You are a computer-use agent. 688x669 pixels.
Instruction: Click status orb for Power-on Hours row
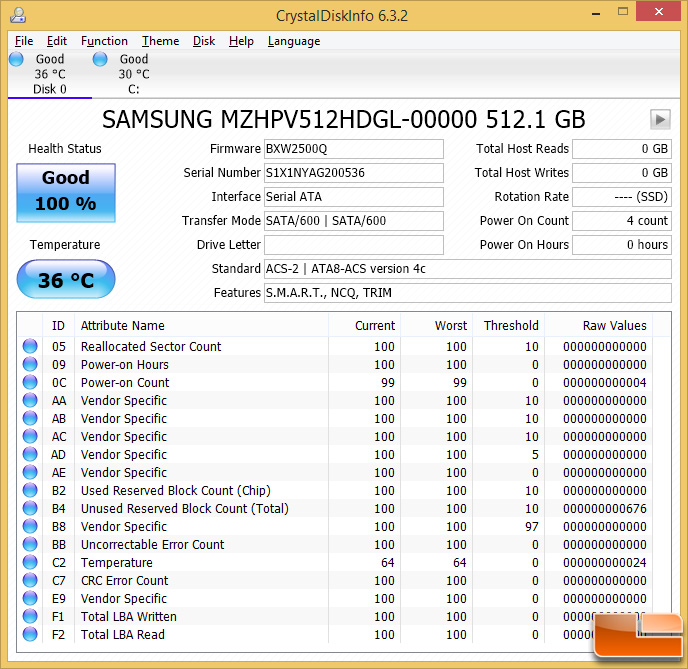[30, 364]
